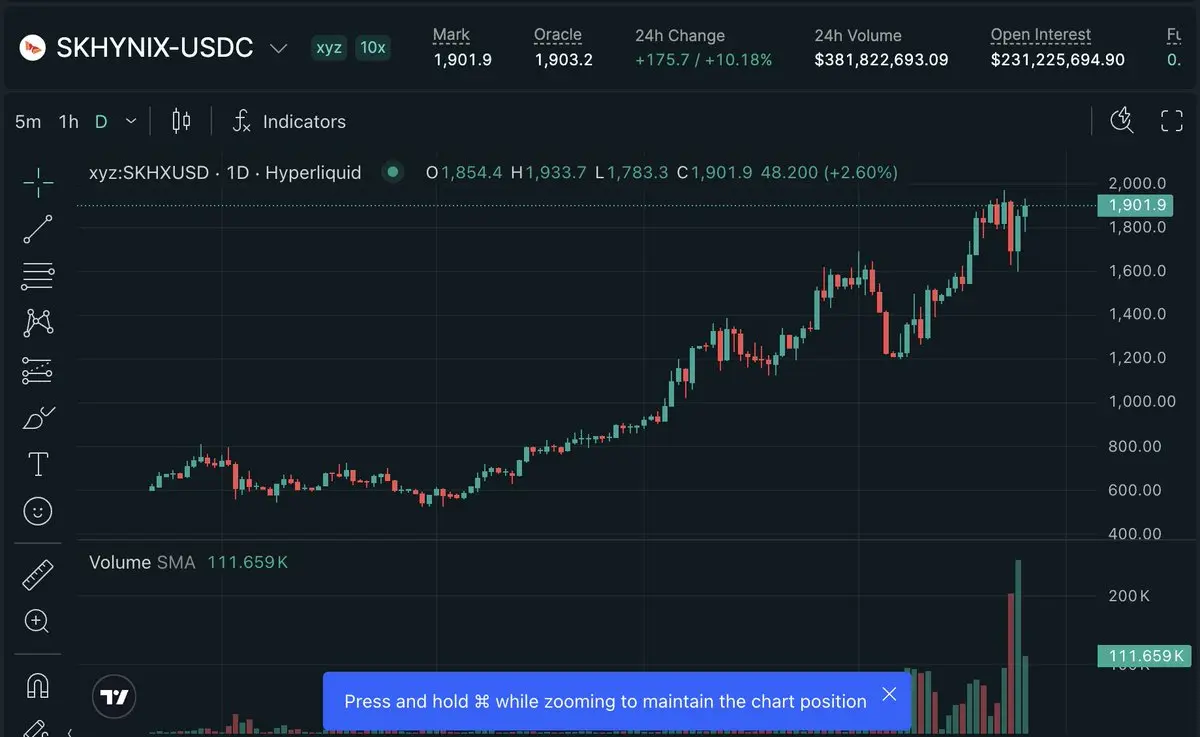The width and height of the screenshot is (1200, 737).
Task: Toggle the magnet snap mode
Action: tap(38, 686)
